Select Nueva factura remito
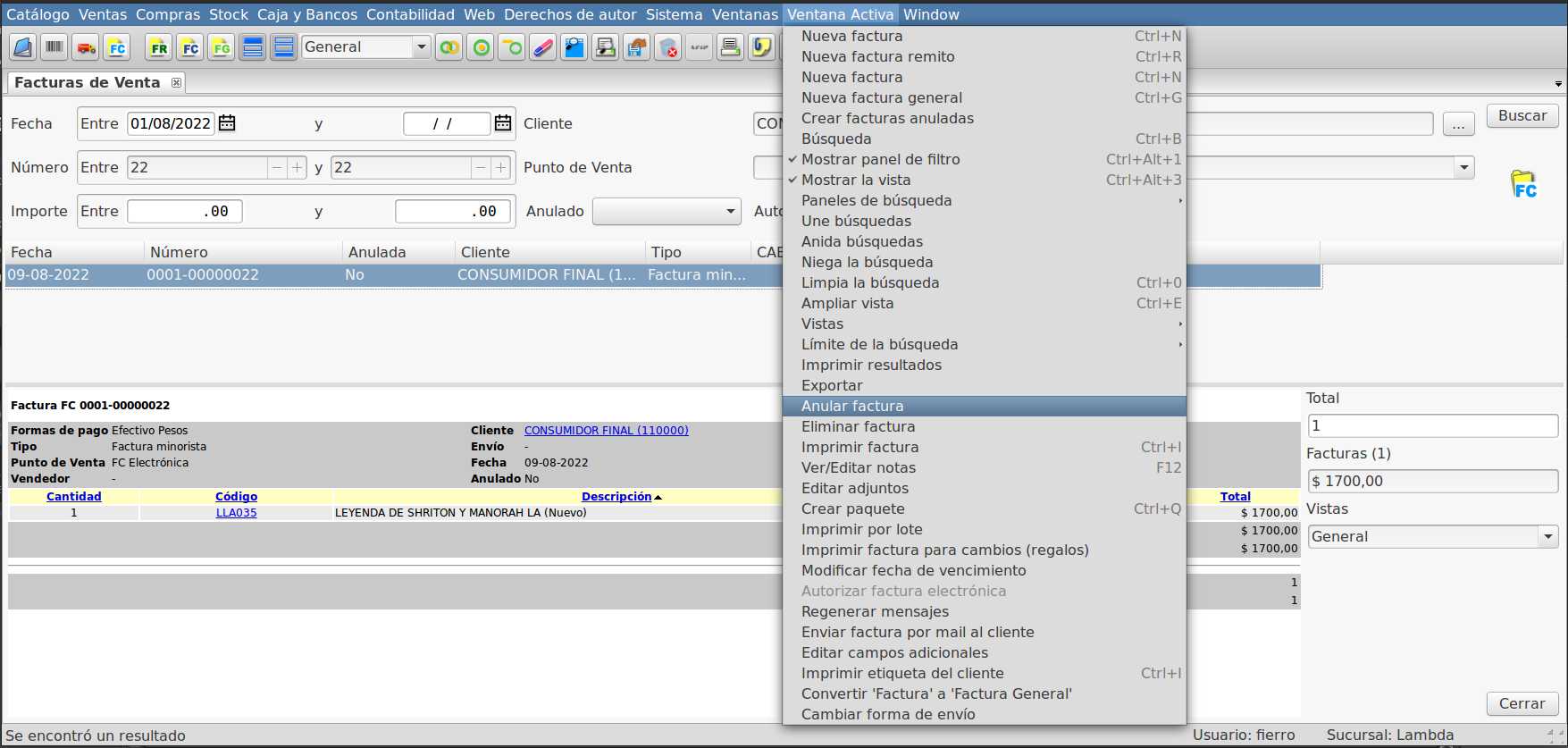Image resolution: width=1568 pixels, height=748 pixels. 985,56
